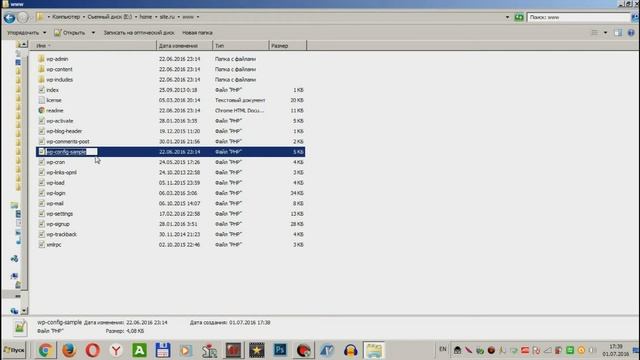Viewport: 640px width, 360px height.
Task: Select the wp-signup file
Action: click(x=170, y=224)
